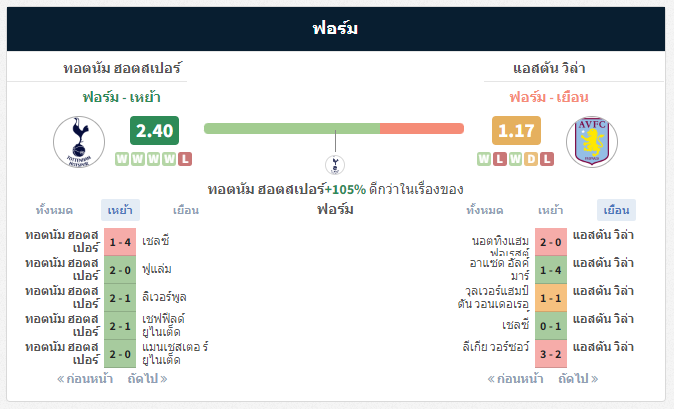Click Tottenham's red L form badge
Viewport: 674px width, 409px height.
pyautogui.click(x=185, y=159)
